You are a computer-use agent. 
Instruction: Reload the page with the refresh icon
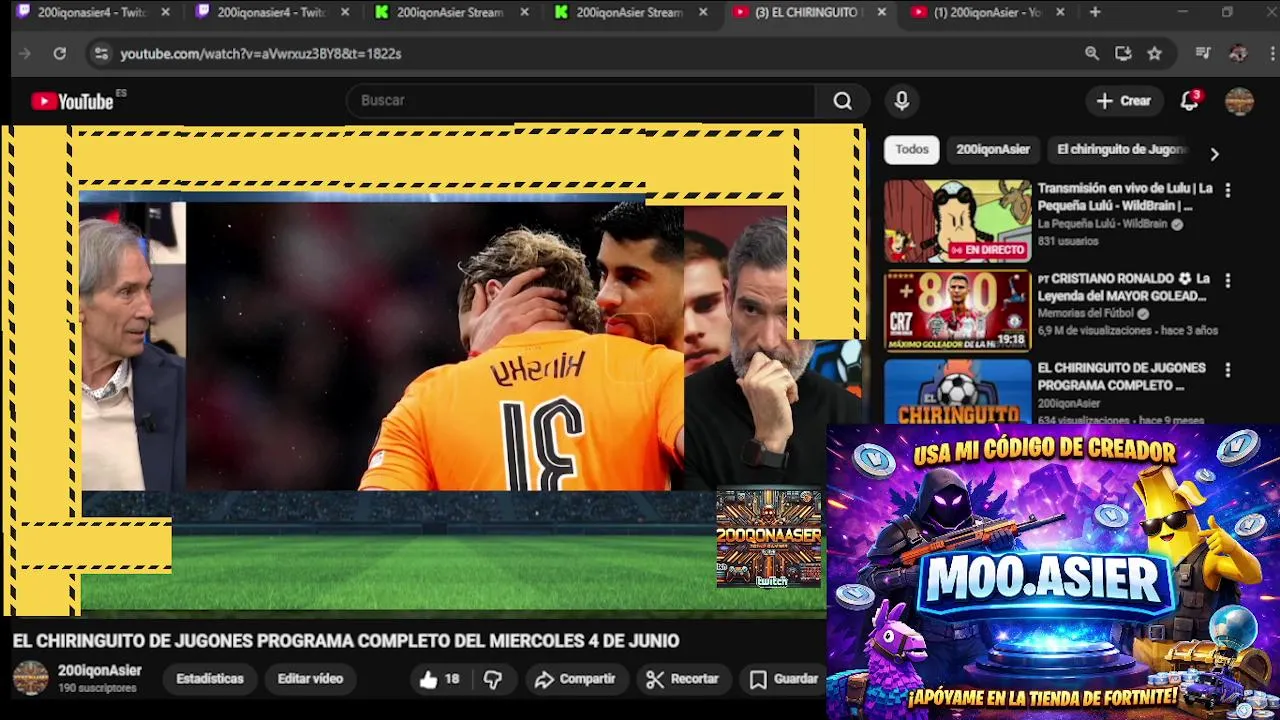[x=59, y=54]
